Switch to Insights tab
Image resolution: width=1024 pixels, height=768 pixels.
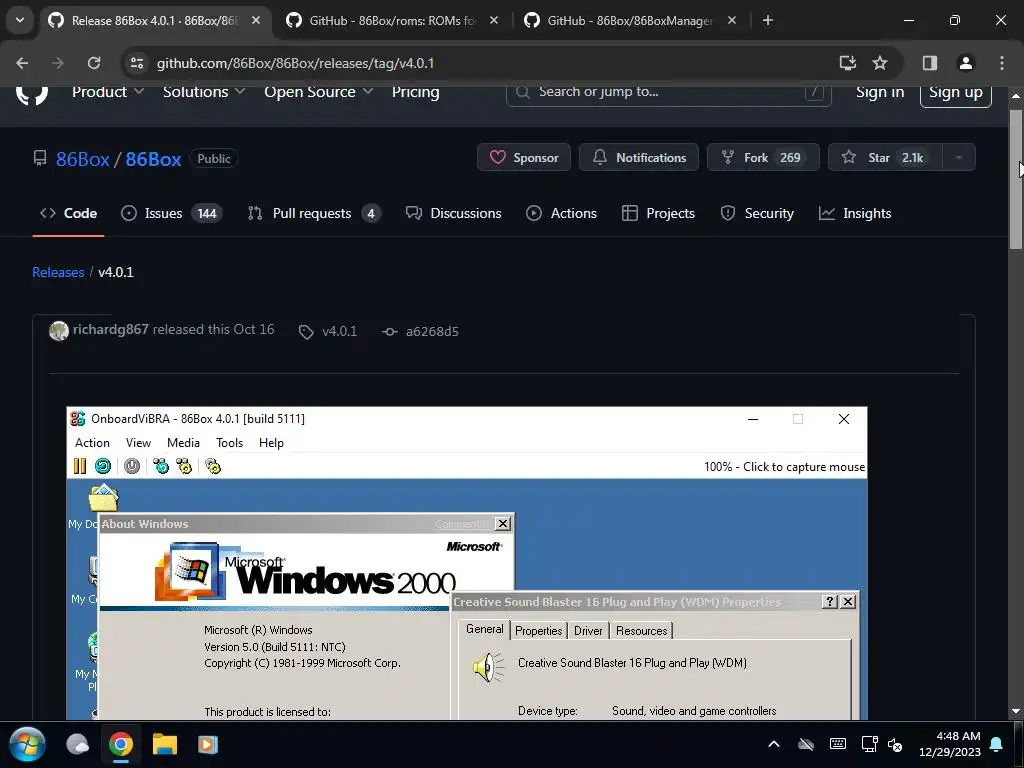coord(855,214)
